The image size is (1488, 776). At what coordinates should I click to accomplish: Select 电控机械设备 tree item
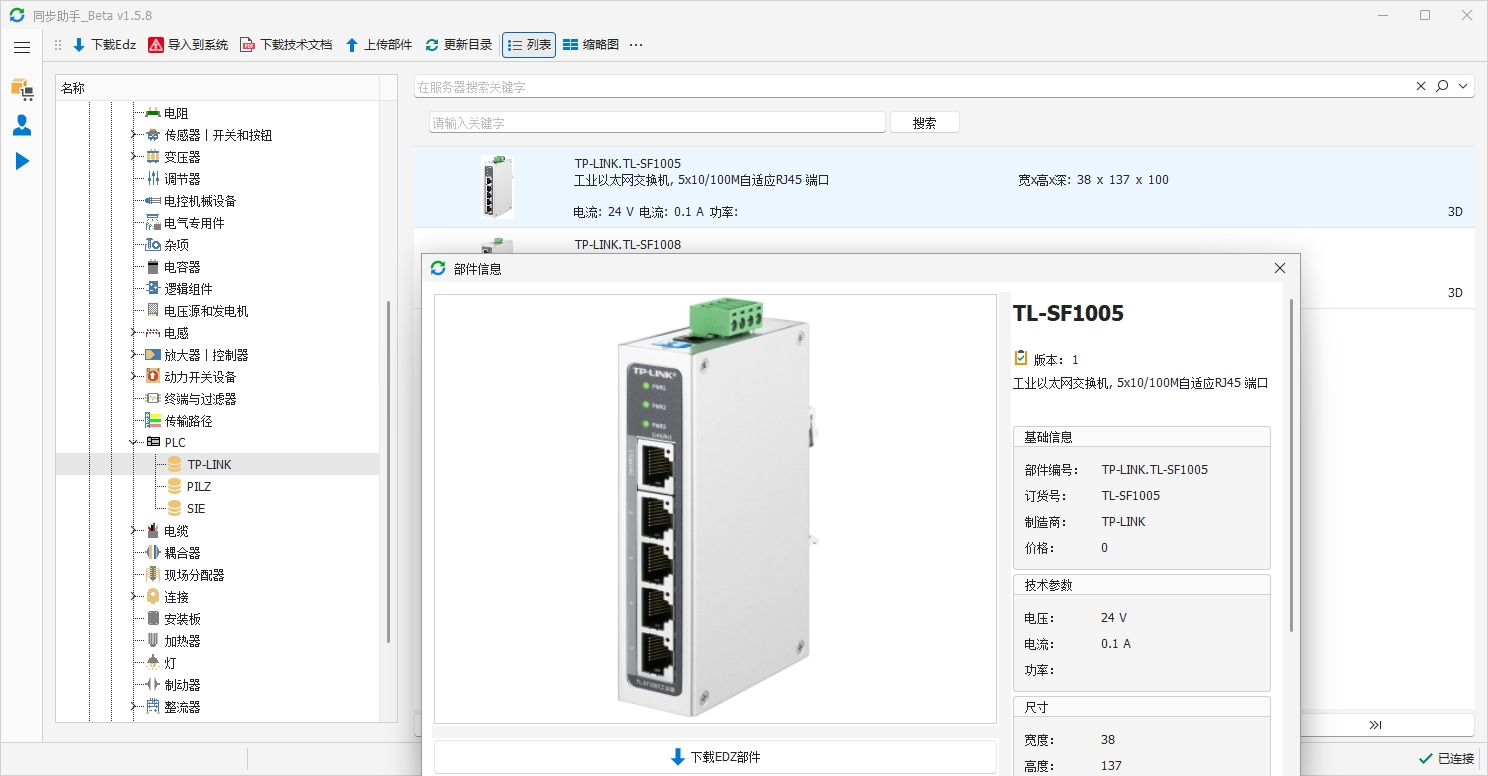pos(200,201)
